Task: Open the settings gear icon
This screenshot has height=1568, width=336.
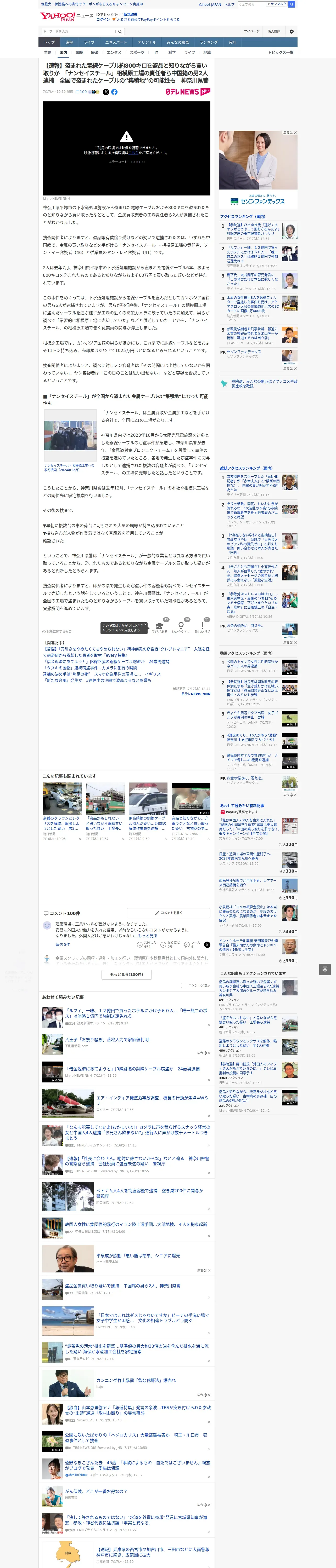Action: coord(292,32)
